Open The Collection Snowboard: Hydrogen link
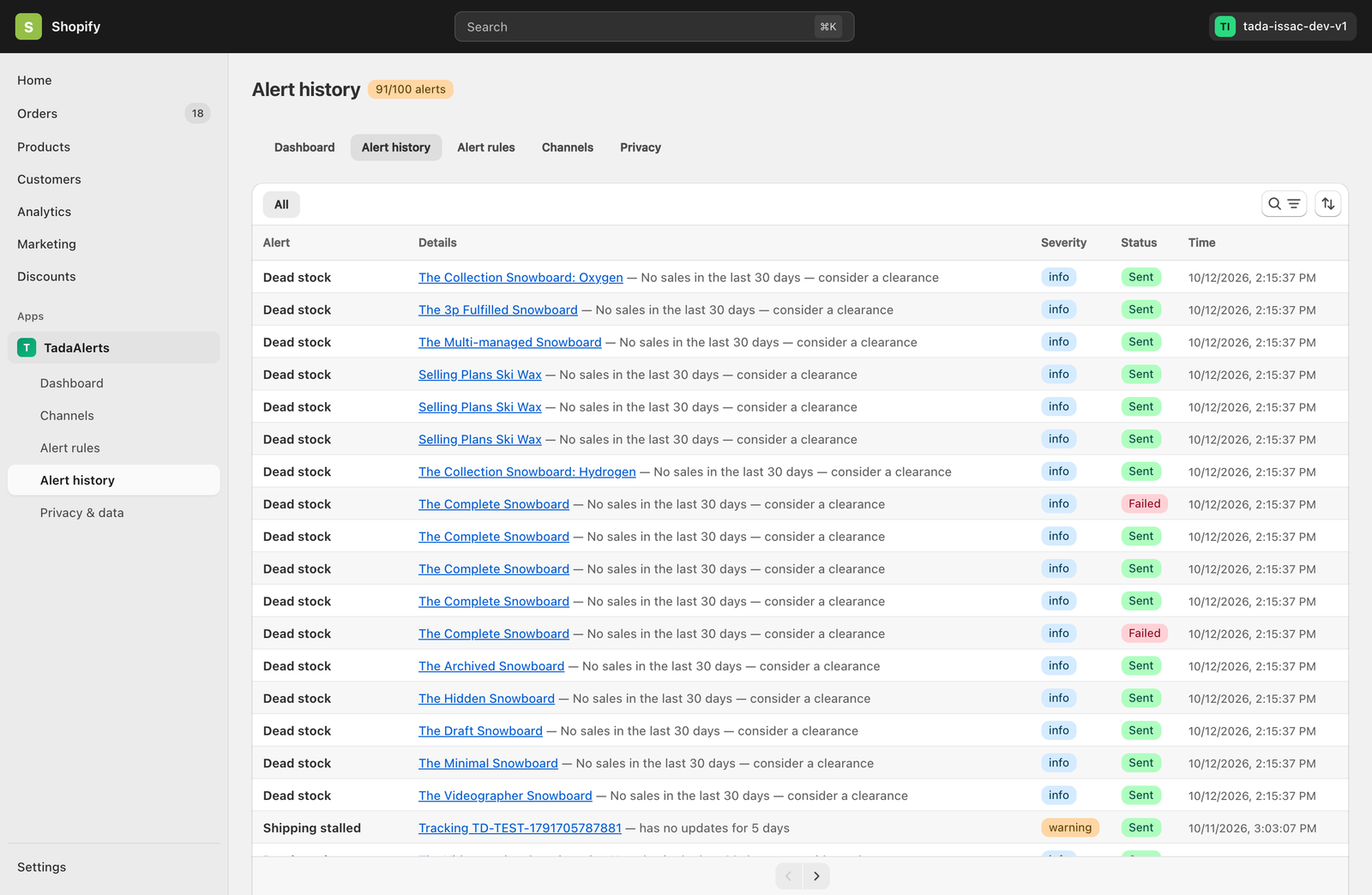 pos(527,472)
